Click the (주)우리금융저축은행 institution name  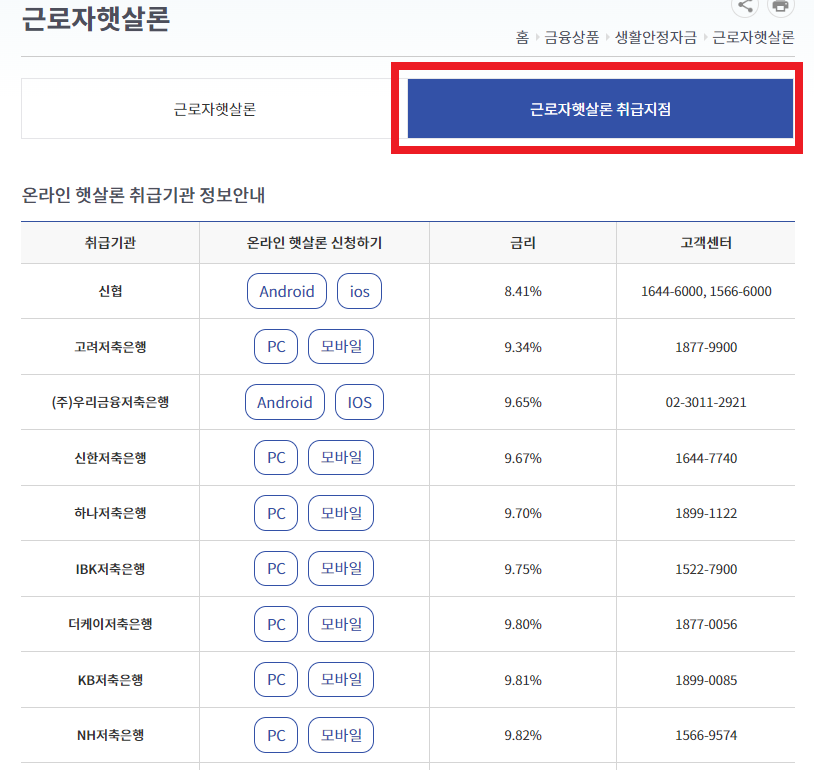110,402
